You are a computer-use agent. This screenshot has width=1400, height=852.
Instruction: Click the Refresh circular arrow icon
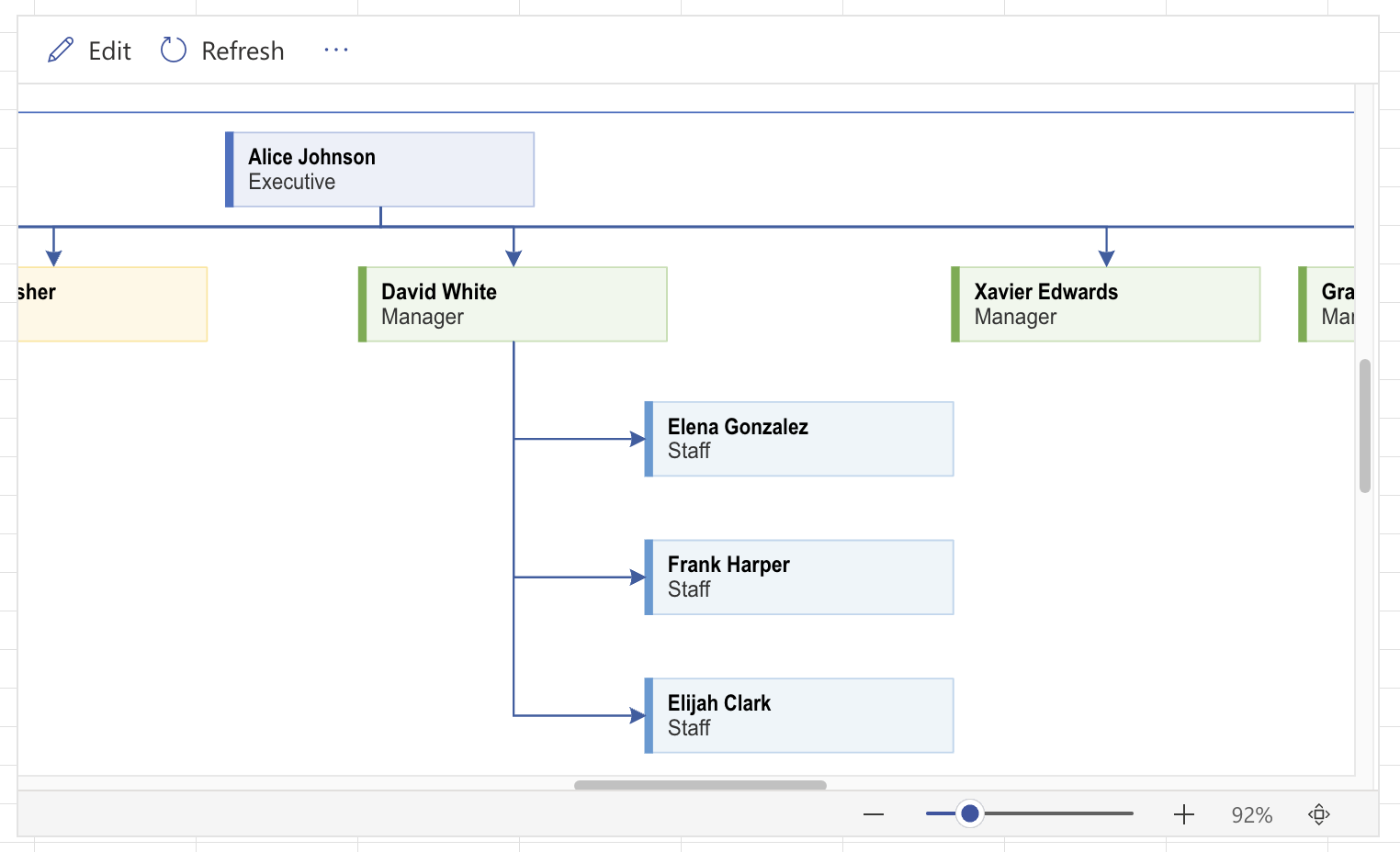coord(174,50)
